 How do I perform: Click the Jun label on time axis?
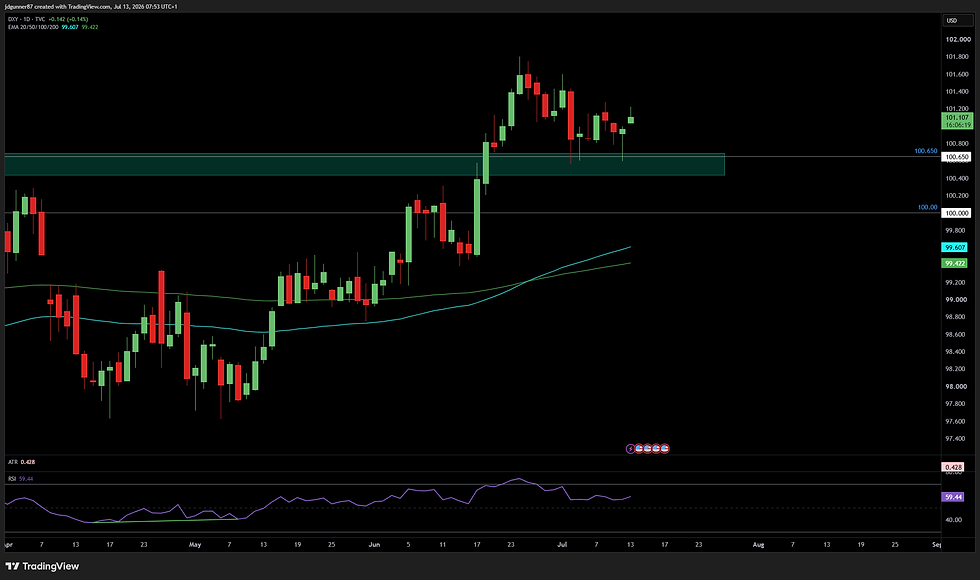point(374,544)
